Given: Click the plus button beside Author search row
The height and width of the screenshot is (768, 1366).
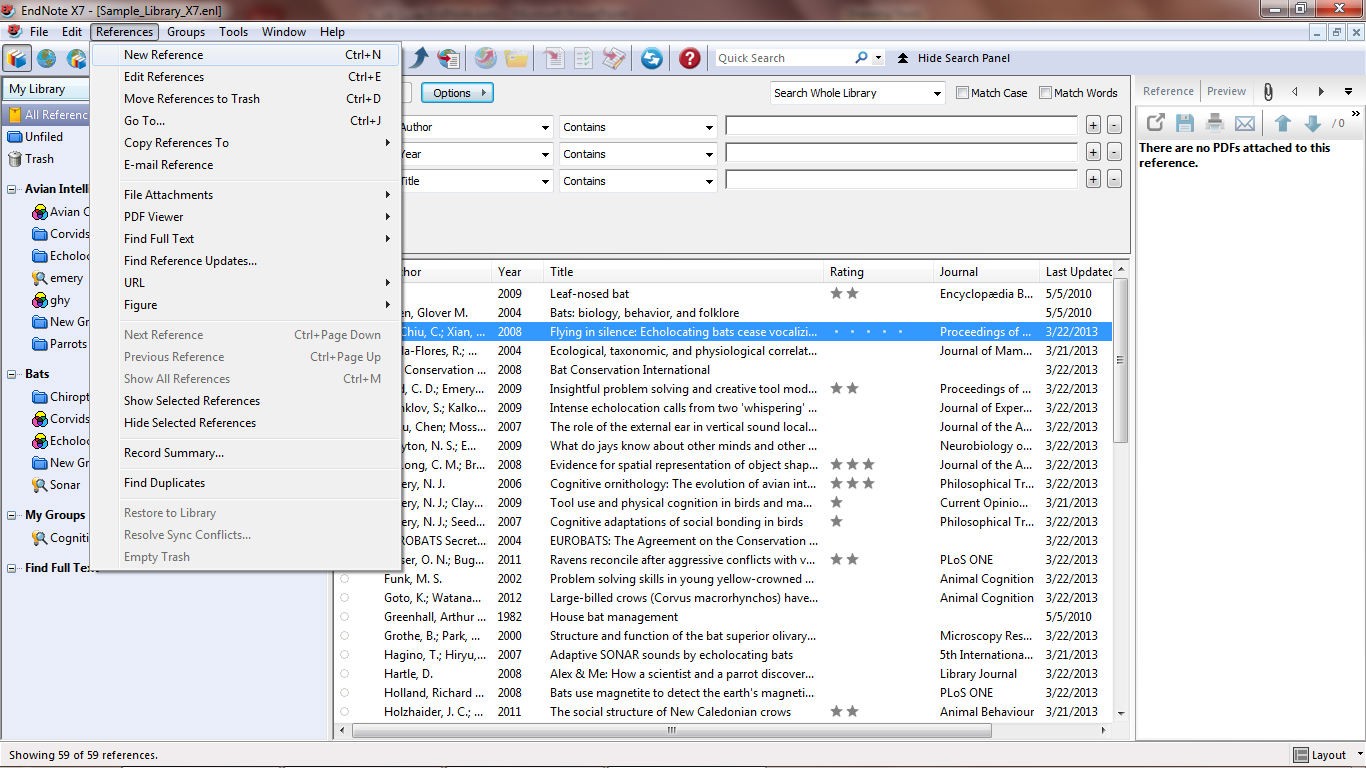Looking at the screenshot, I should [x=1093, y=126].
